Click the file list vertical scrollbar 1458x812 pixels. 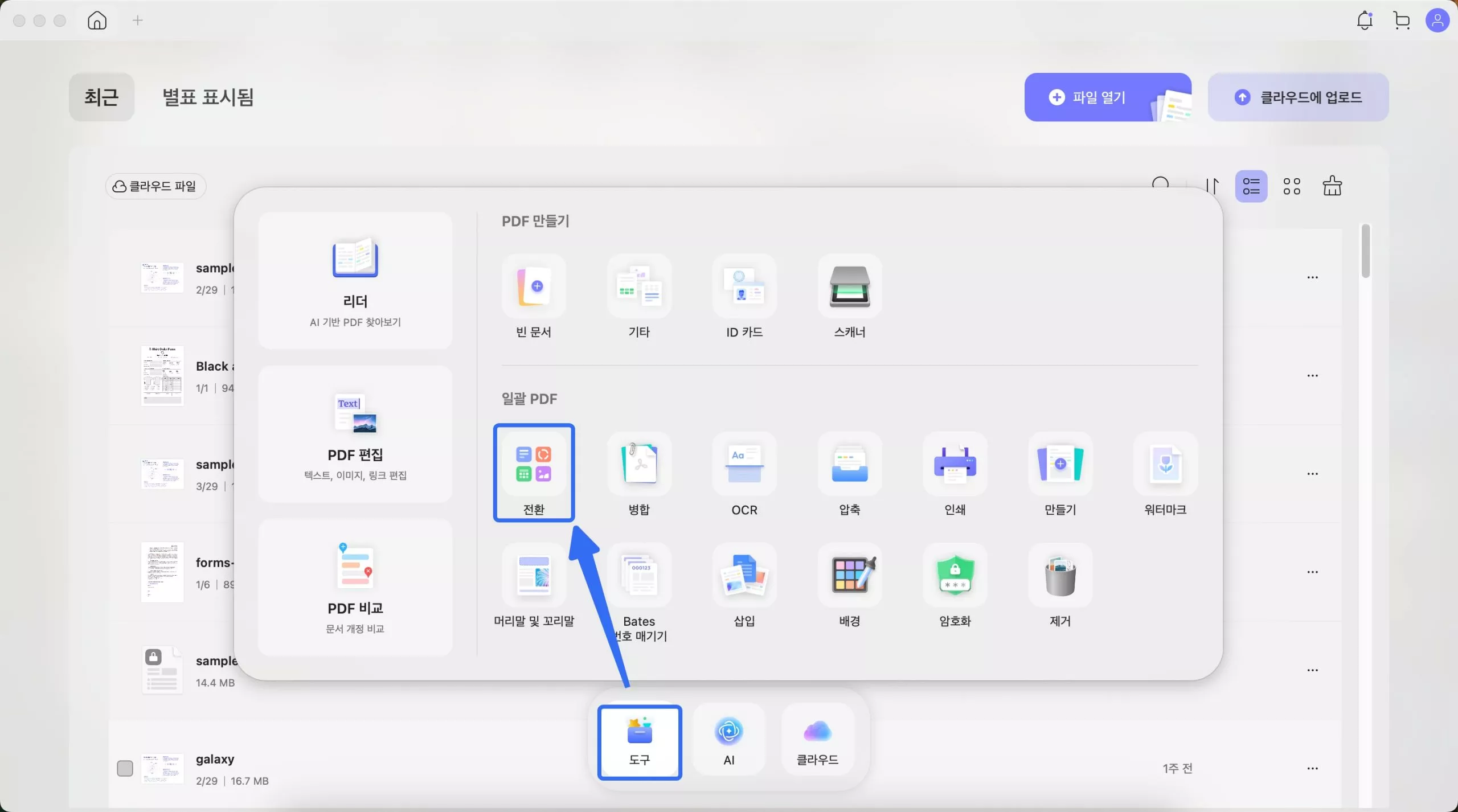click(1365, 251)
